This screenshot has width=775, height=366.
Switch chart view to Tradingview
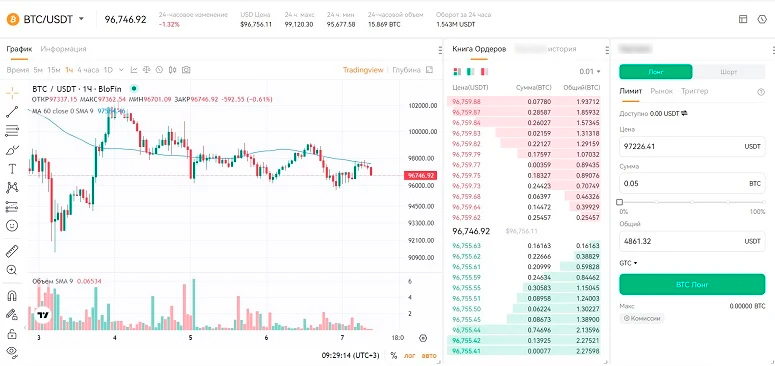363,70
